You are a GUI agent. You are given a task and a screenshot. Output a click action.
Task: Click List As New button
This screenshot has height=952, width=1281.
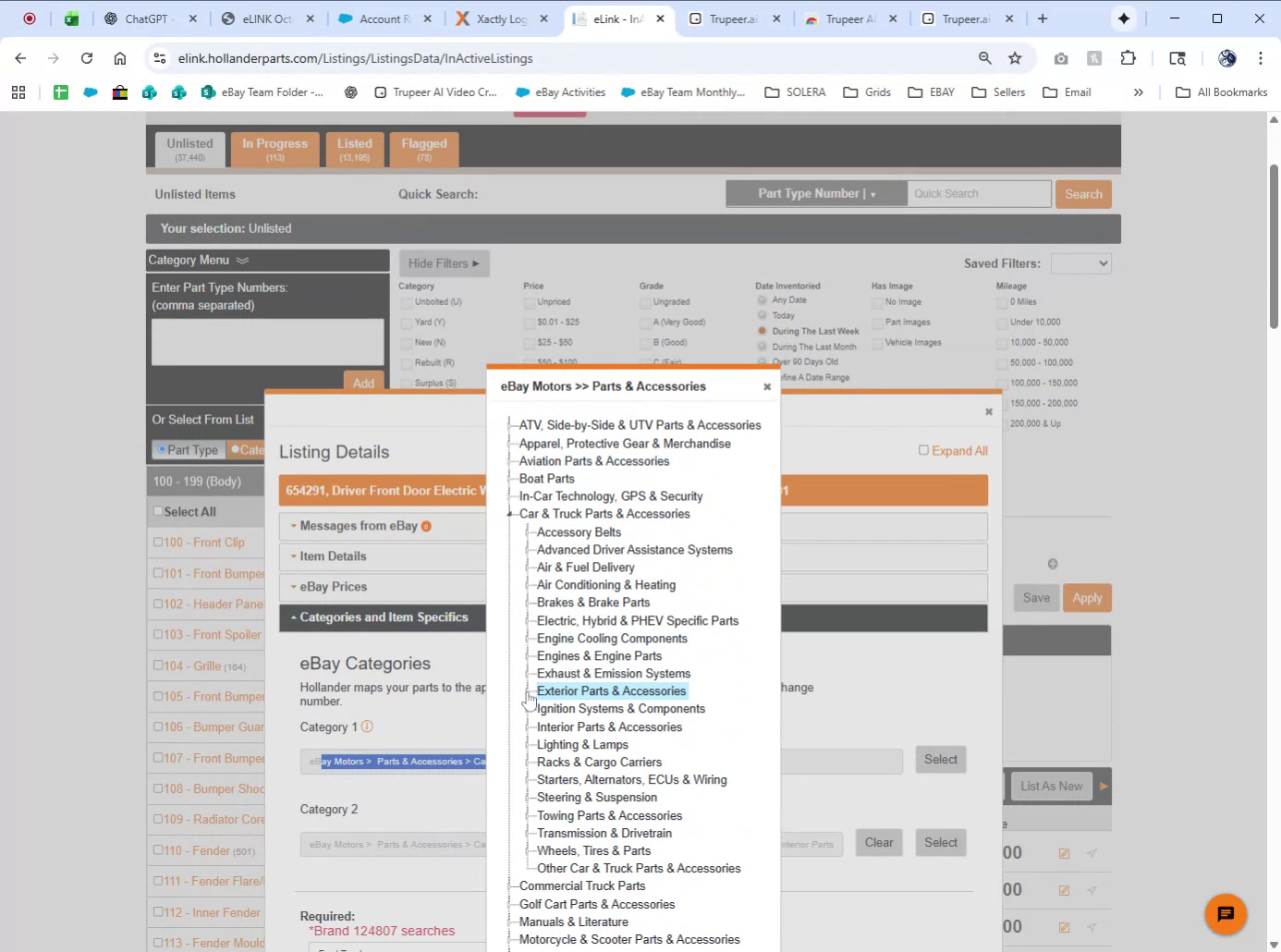point(1052,786)
